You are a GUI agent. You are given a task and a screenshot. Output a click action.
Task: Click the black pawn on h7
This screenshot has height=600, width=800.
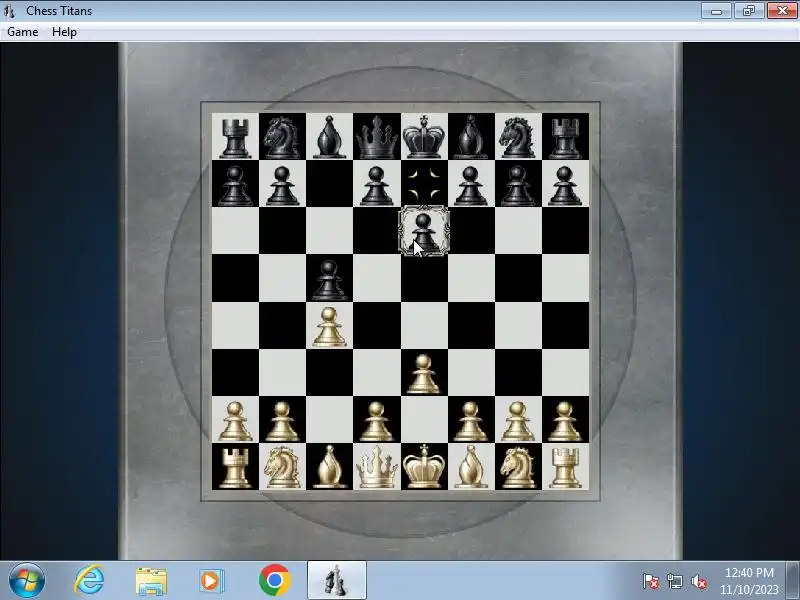click(x=565, y=186)
